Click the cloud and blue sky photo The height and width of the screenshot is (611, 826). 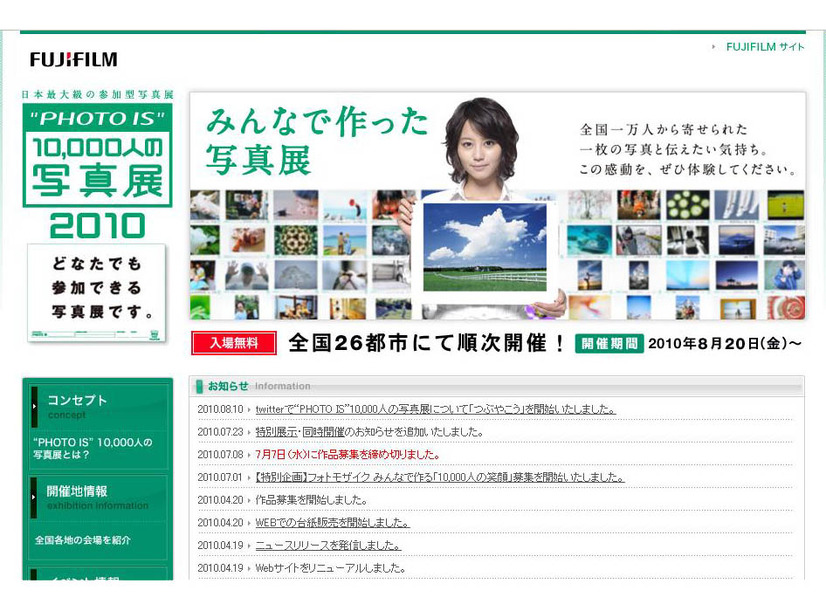tap(485, 247)
